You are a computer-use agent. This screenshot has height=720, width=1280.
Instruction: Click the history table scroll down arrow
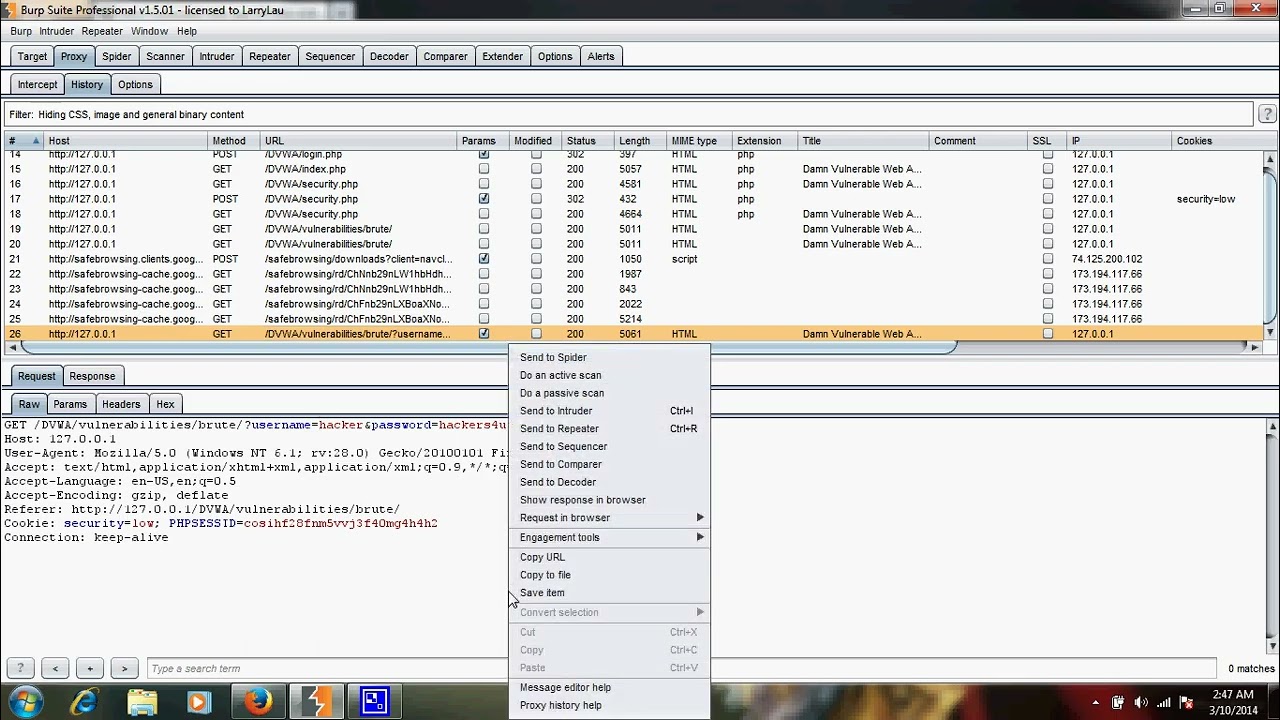pyautogui.click(x=1270, y=332)
